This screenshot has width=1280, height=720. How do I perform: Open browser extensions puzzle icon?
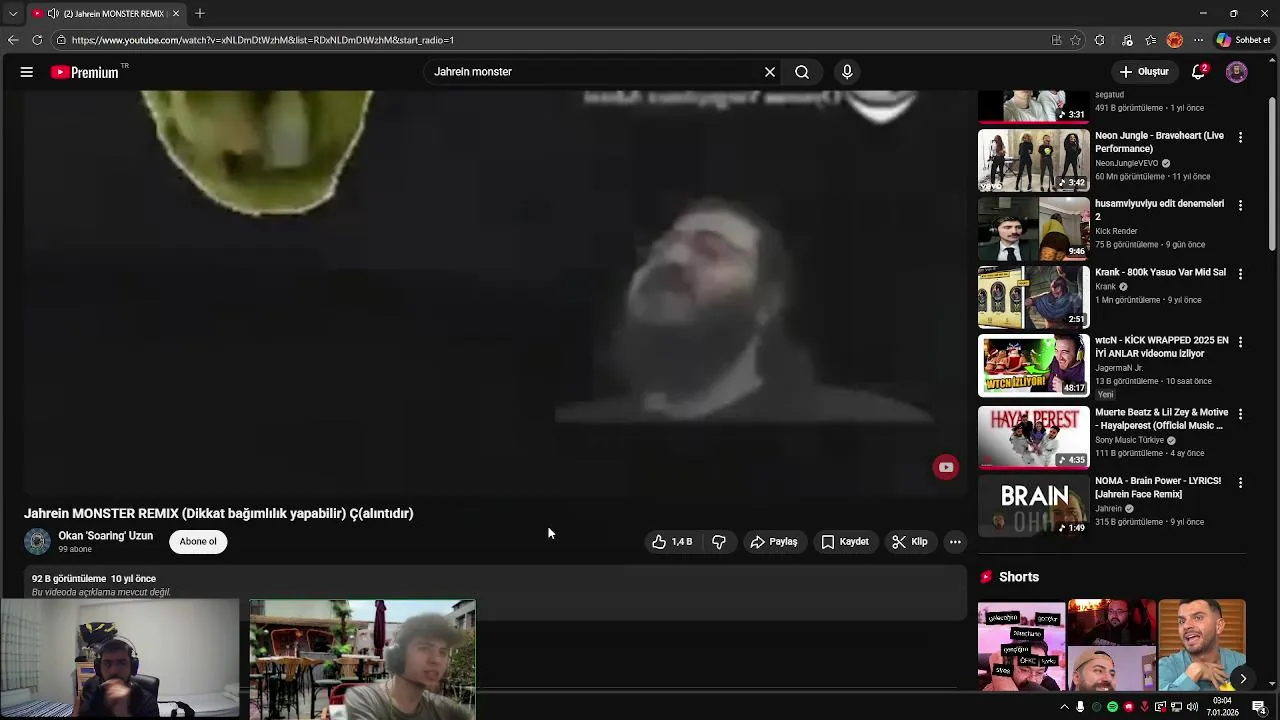click(1100, 40)
